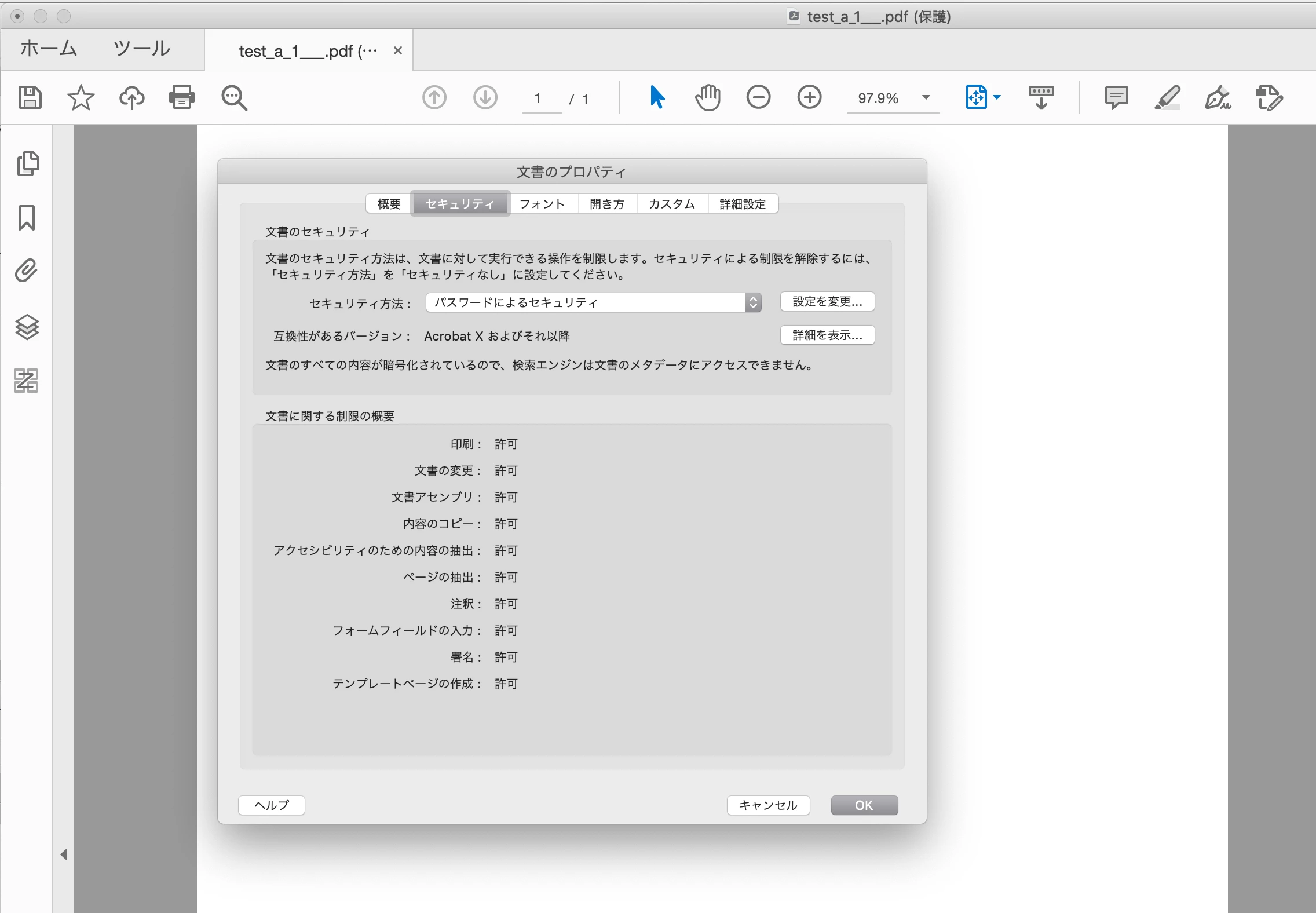
Task: Collapse the left pane with the arrow
Action: [x=64, y=854]
